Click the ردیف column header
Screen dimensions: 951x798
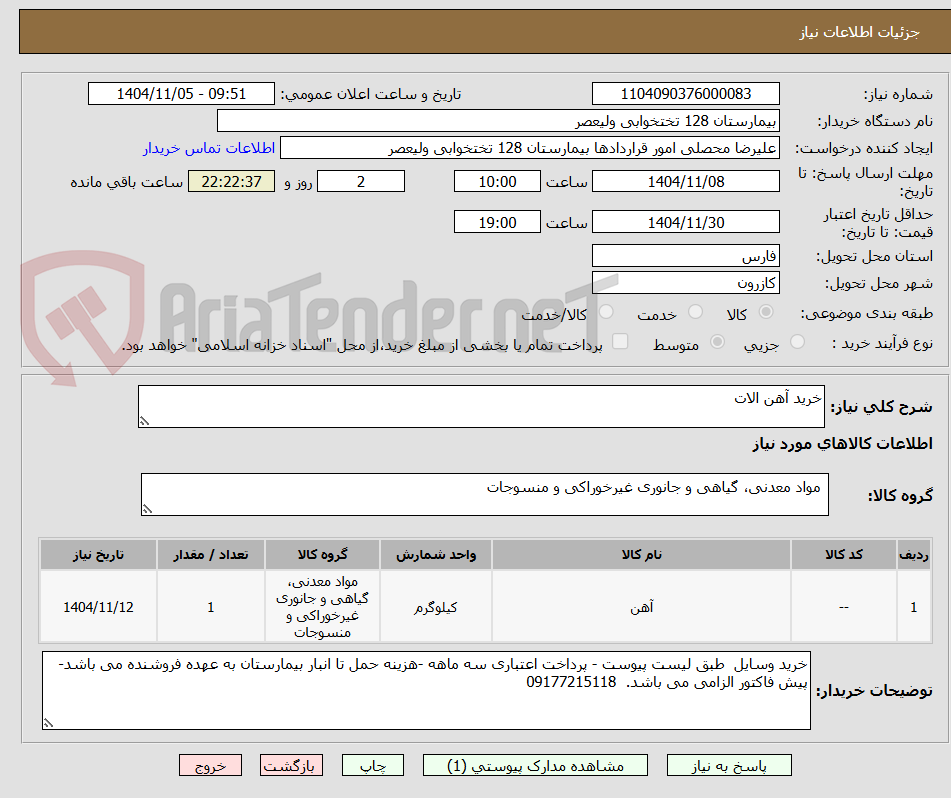pos(914,555)
